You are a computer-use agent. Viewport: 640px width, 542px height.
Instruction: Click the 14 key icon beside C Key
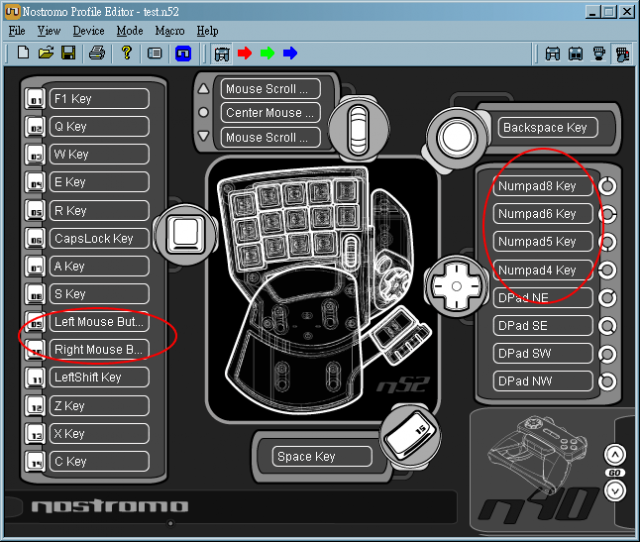35,462
